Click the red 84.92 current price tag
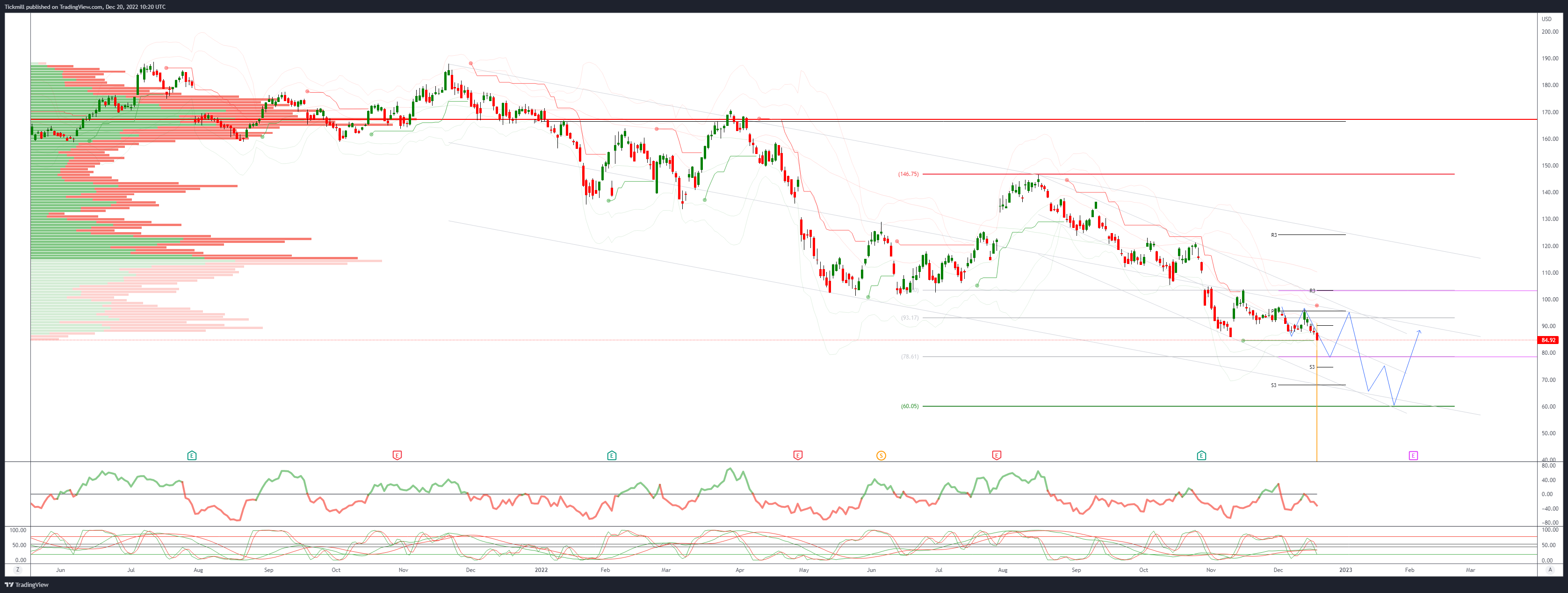 (1548, 340)
